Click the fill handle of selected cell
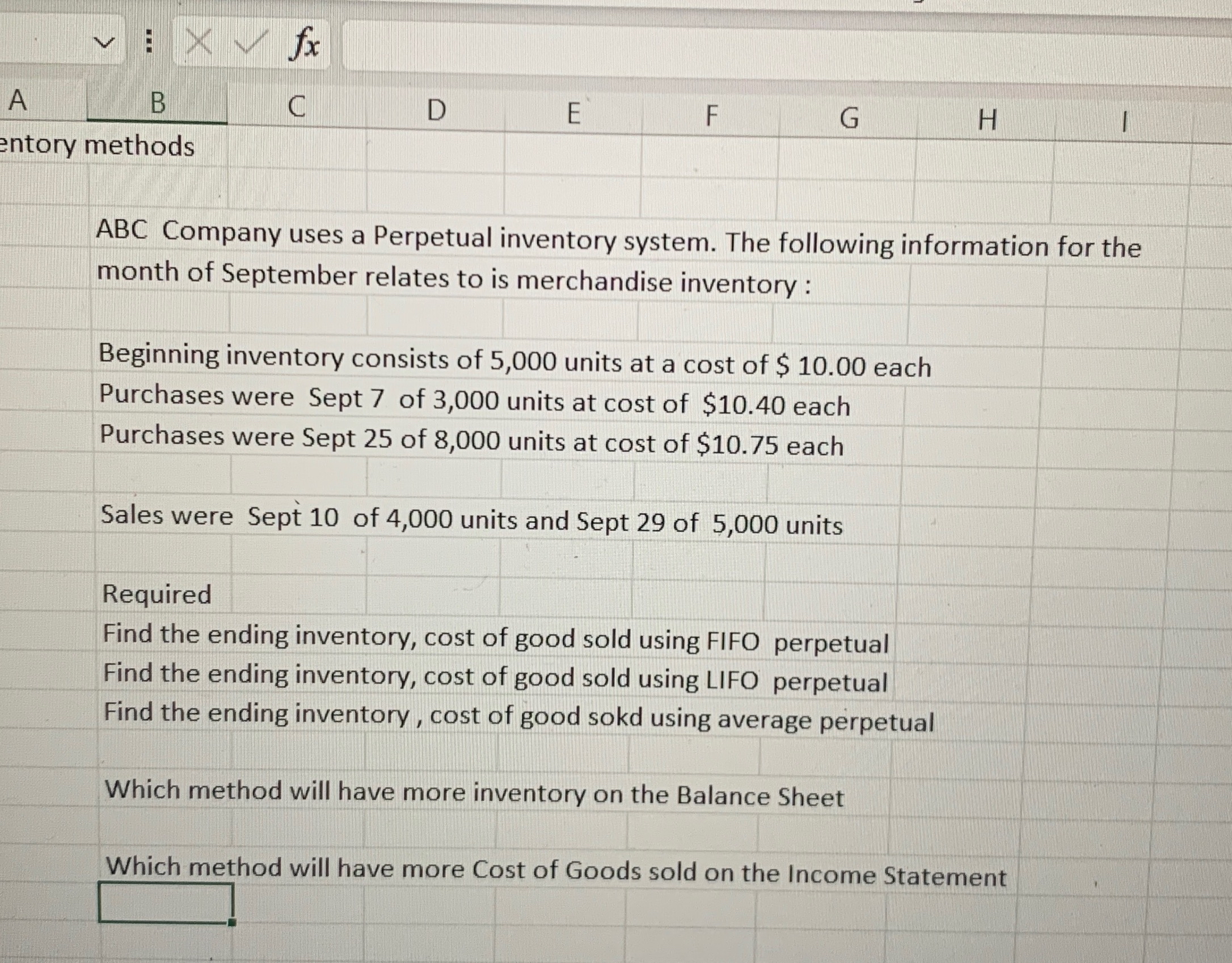1232x963 pixels. point(231,922)
